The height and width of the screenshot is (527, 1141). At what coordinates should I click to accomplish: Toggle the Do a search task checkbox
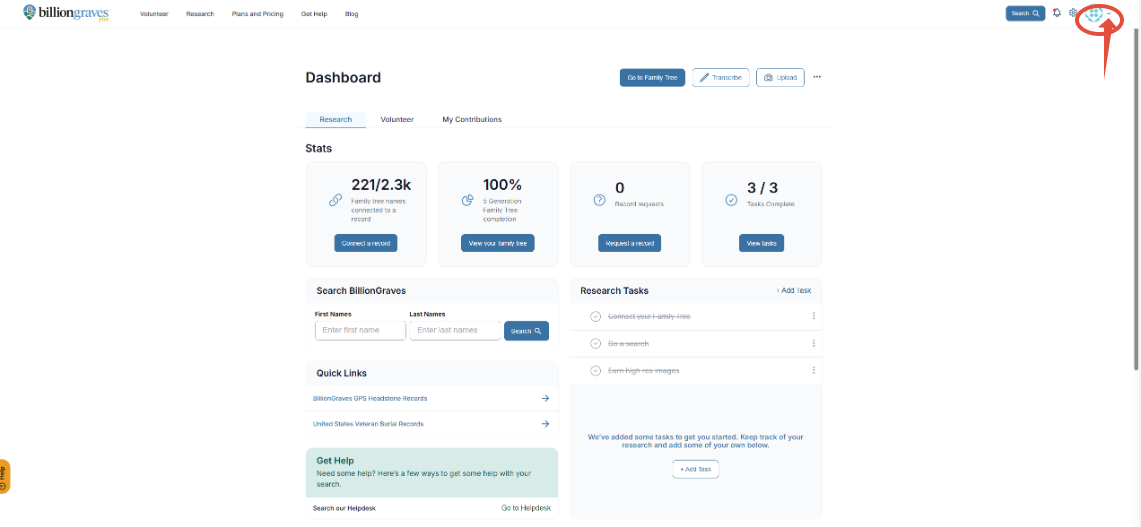pyautogui.click(x=595, y=344)
